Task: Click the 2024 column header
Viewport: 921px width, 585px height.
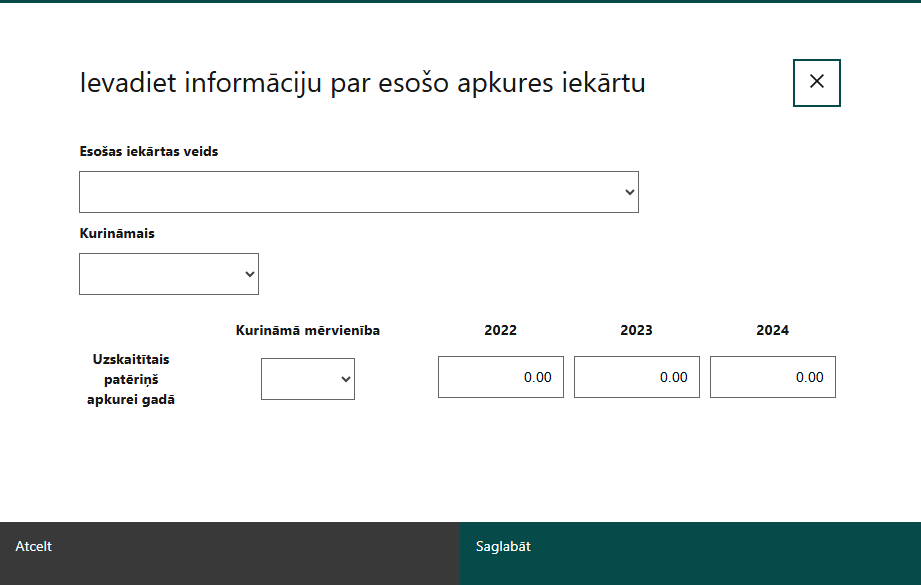Action: click(772, 330)
